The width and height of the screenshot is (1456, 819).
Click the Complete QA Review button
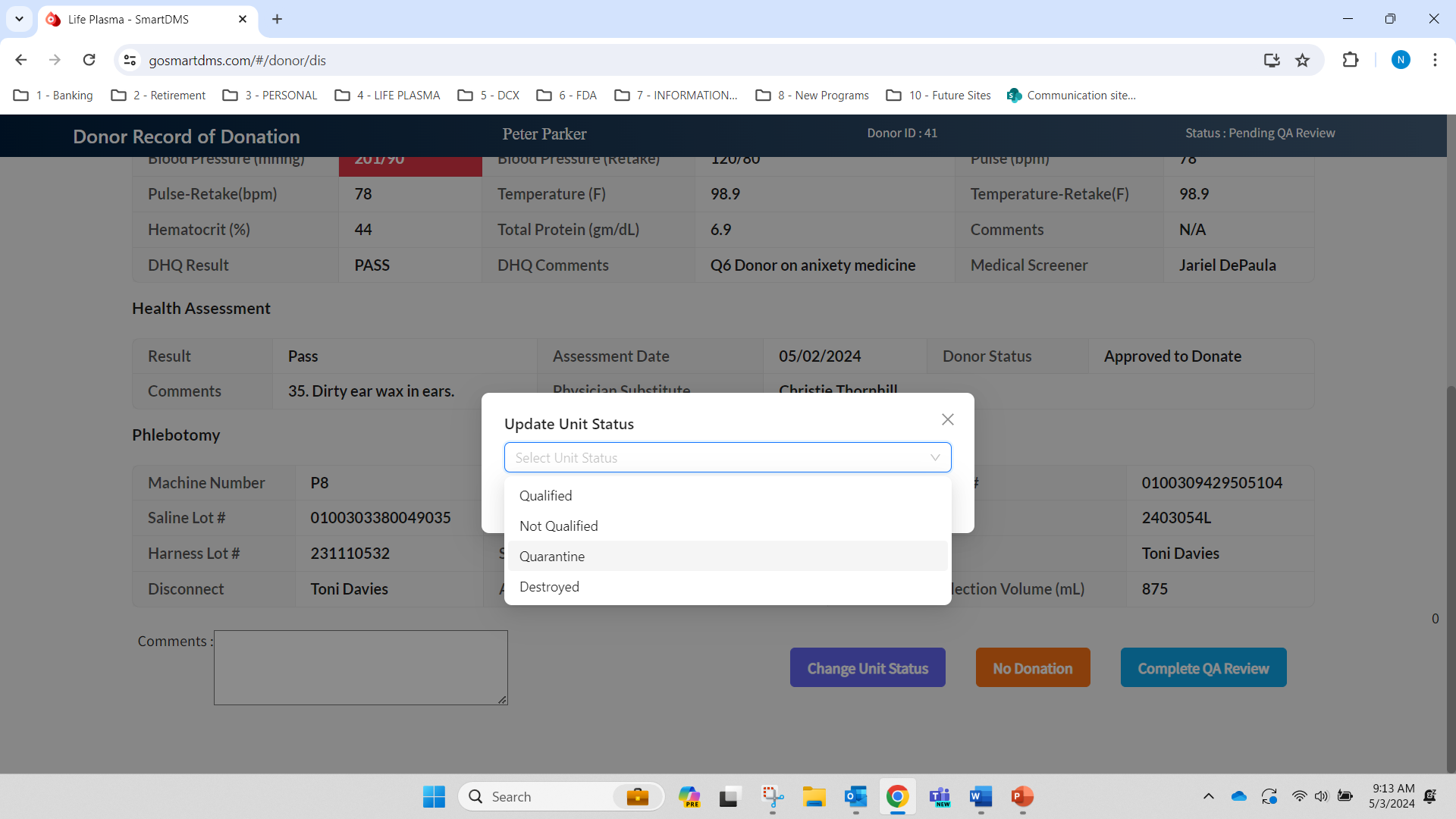click(x=1203, y=667)
